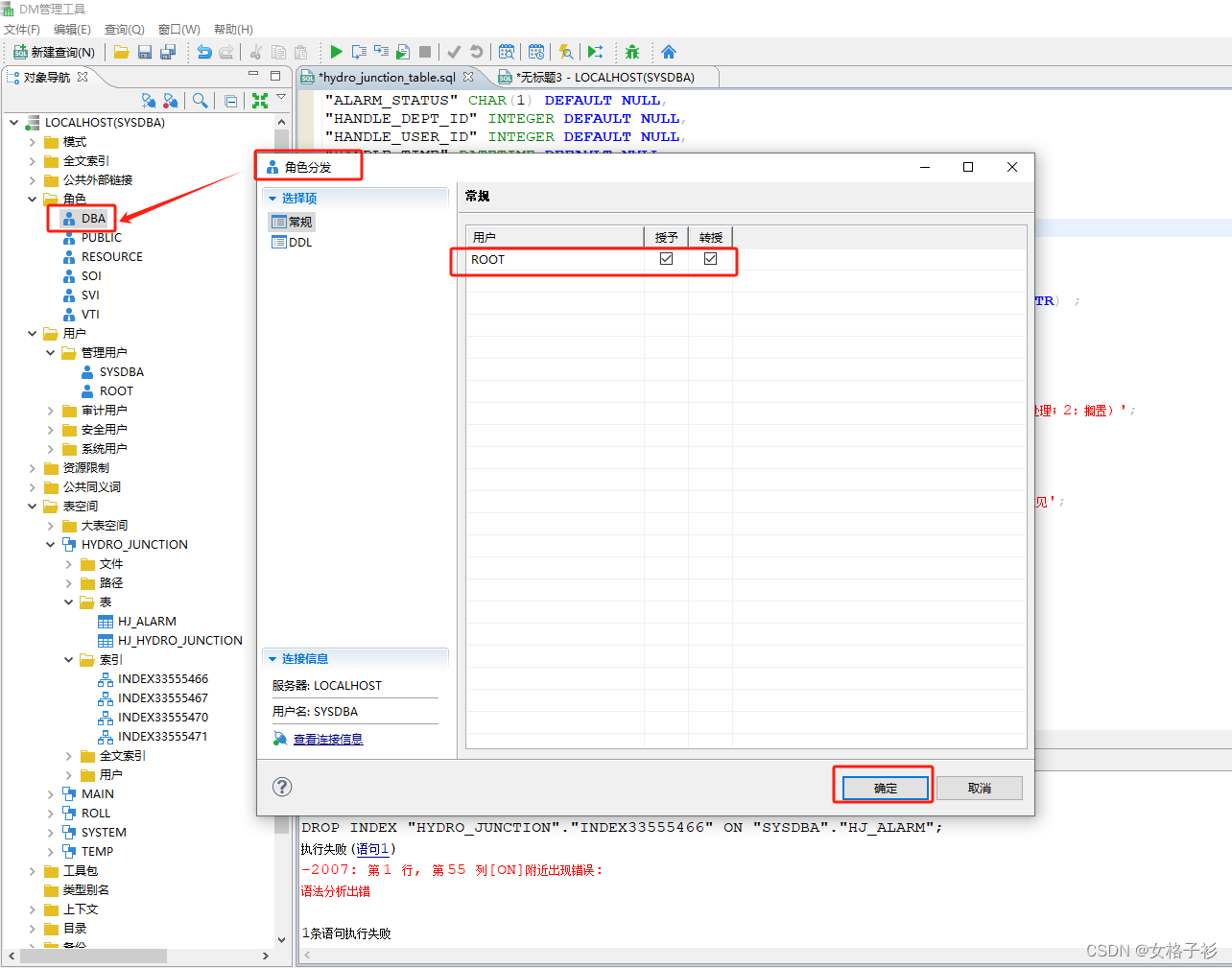Click the 确定 button

click(x=886, y=788)
